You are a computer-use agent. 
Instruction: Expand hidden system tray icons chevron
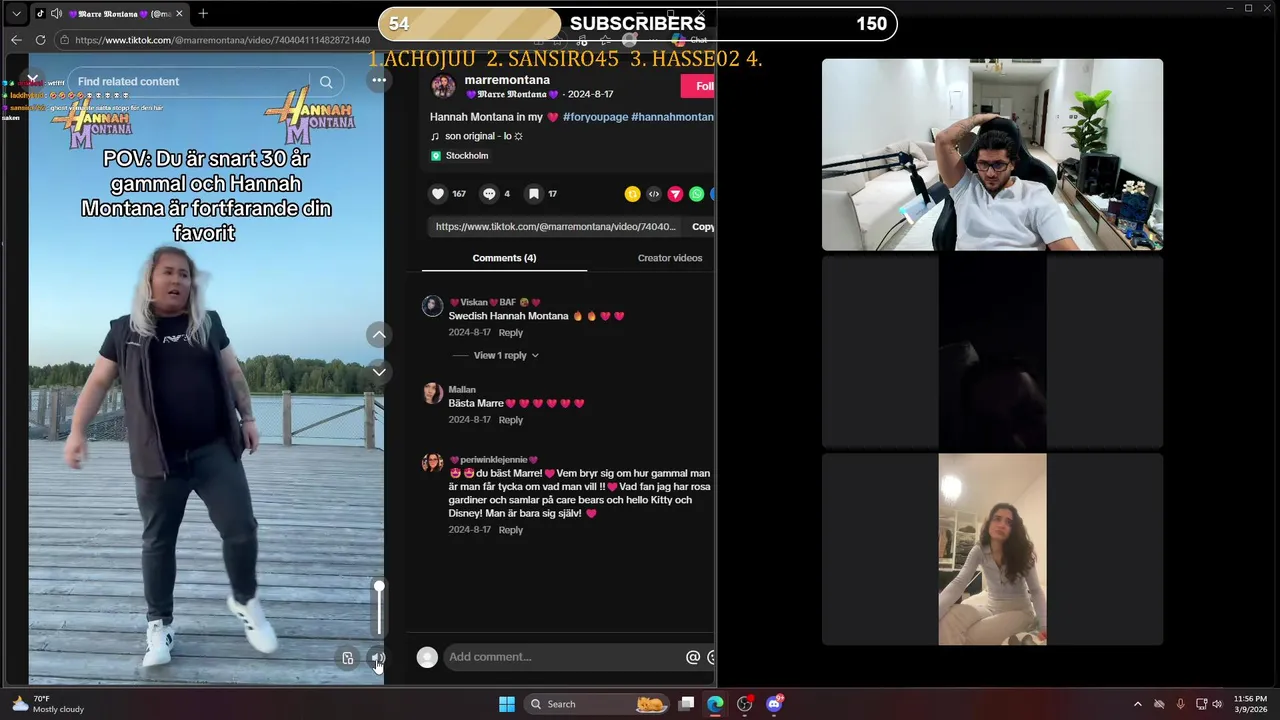[x=1137, y=704]
